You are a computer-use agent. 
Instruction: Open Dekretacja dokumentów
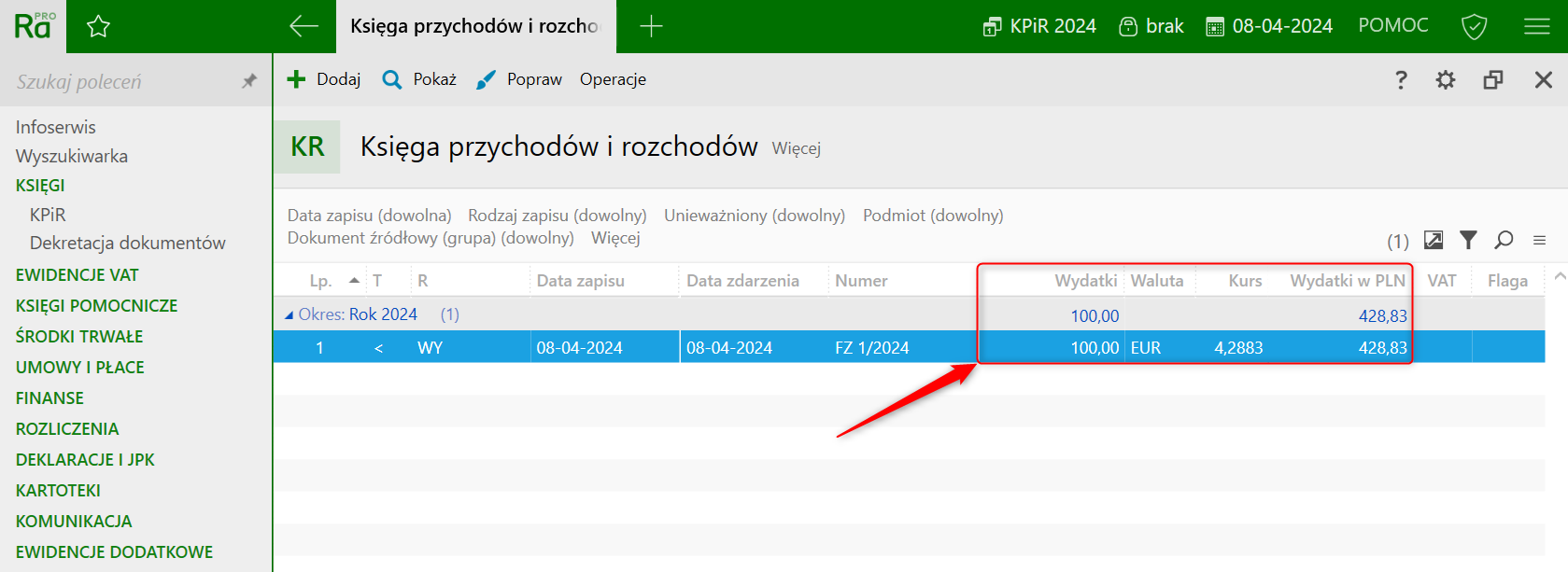tap(127, 243)
